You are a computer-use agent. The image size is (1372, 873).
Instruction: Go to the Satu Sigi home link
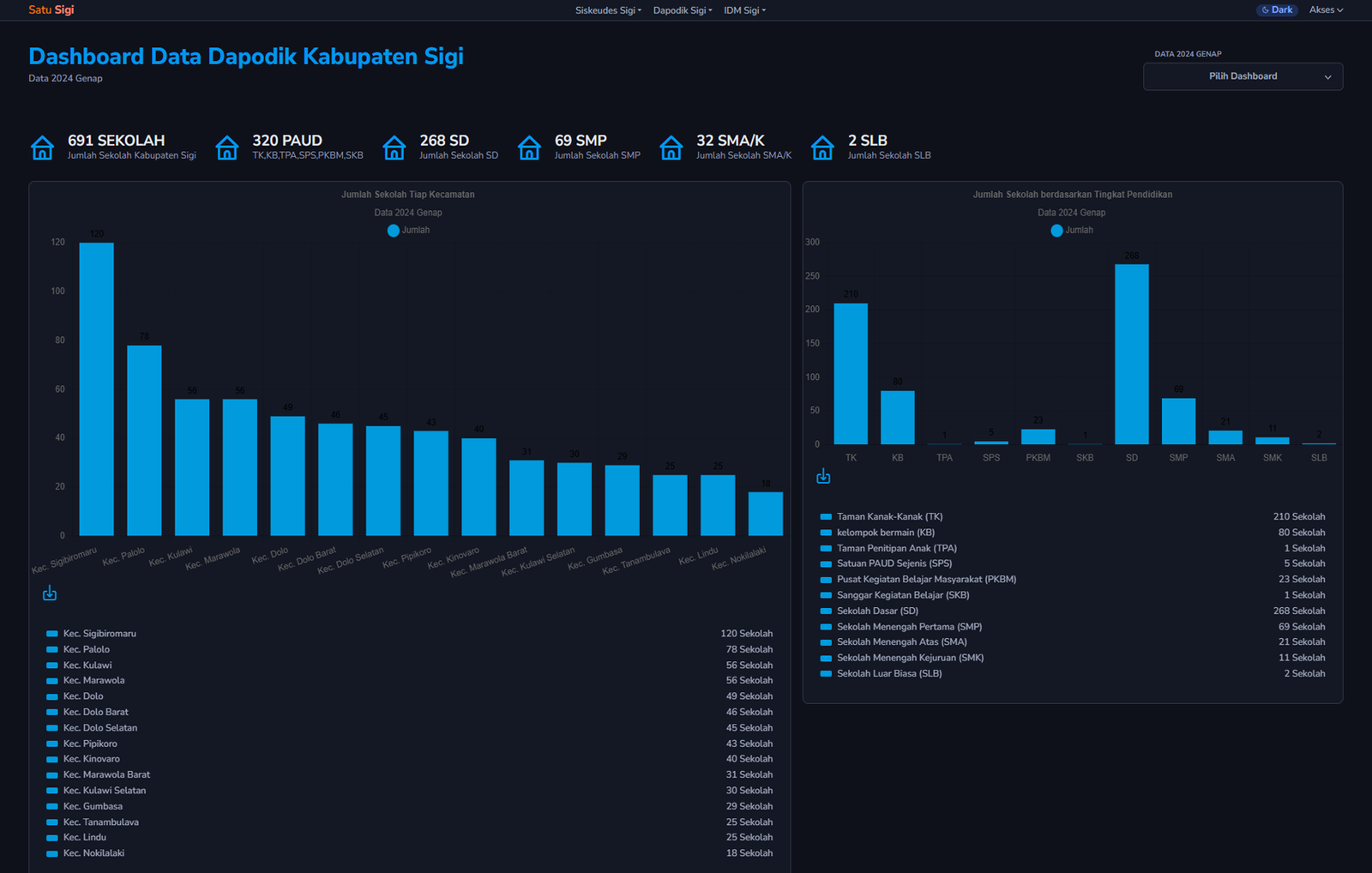51,10
